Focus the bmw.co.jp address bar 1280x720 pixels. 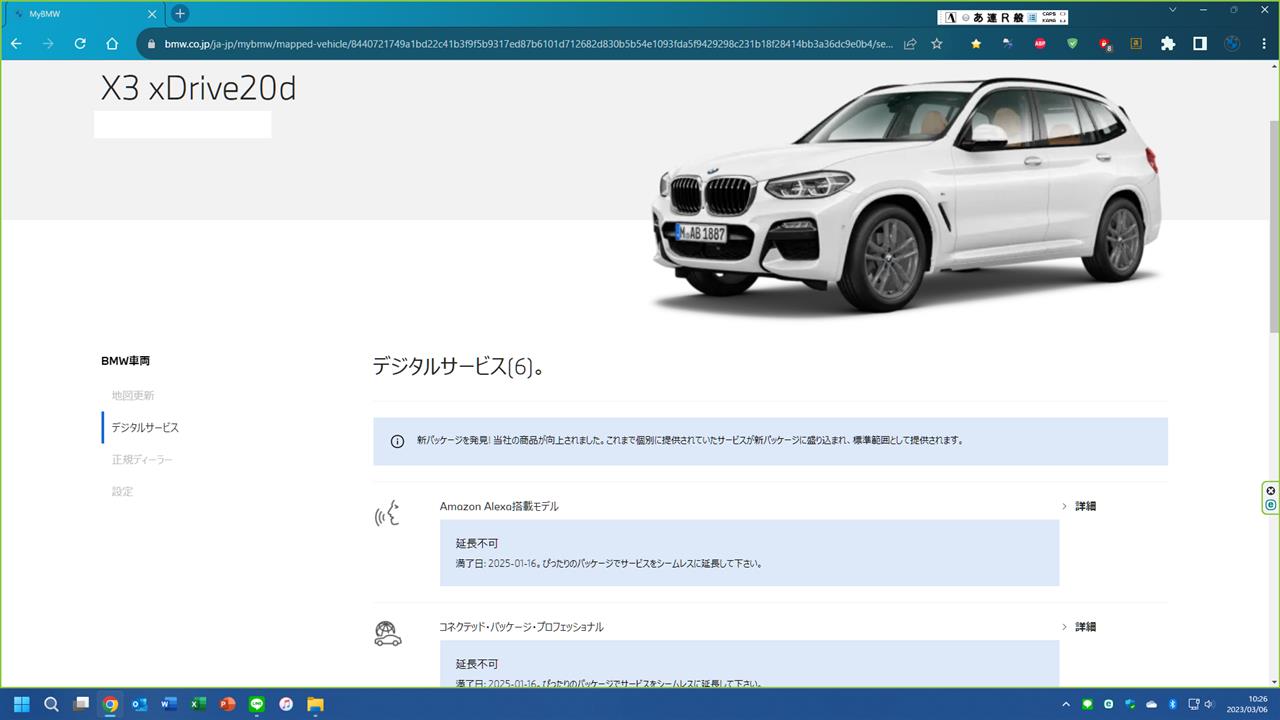528,44
